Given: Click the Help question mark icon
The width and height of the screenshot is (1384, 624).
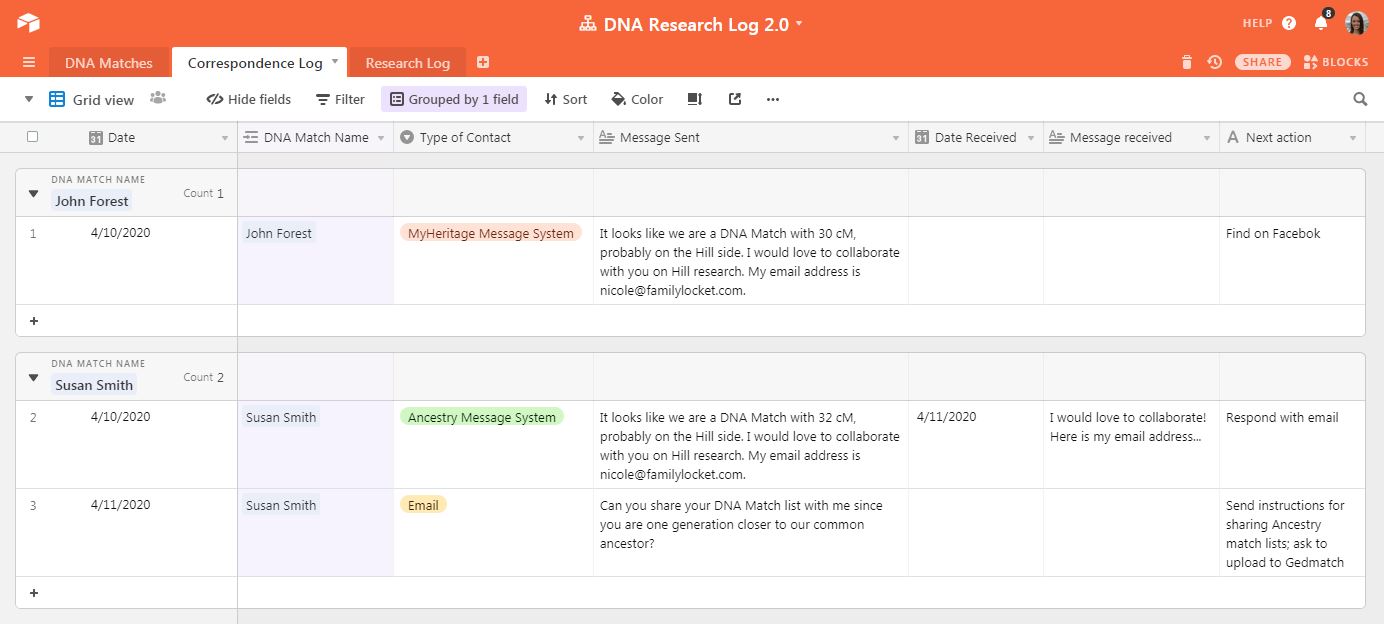Looking at the screenshot, I should [1289, 23].
